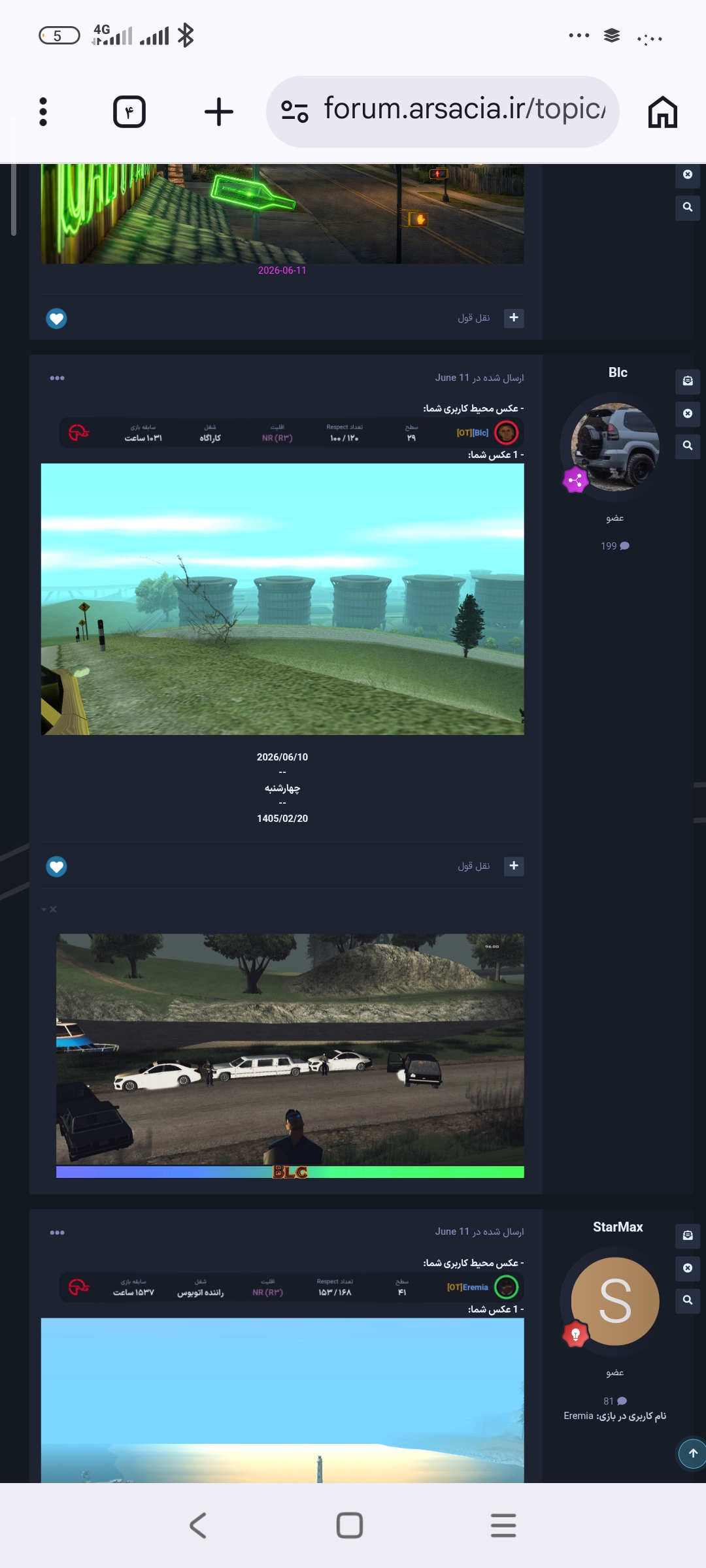Open the neon bottle sign screenshot
The width and height of the screenshot is (706, 1568).
pyautogui.click(x=282, y=214)
